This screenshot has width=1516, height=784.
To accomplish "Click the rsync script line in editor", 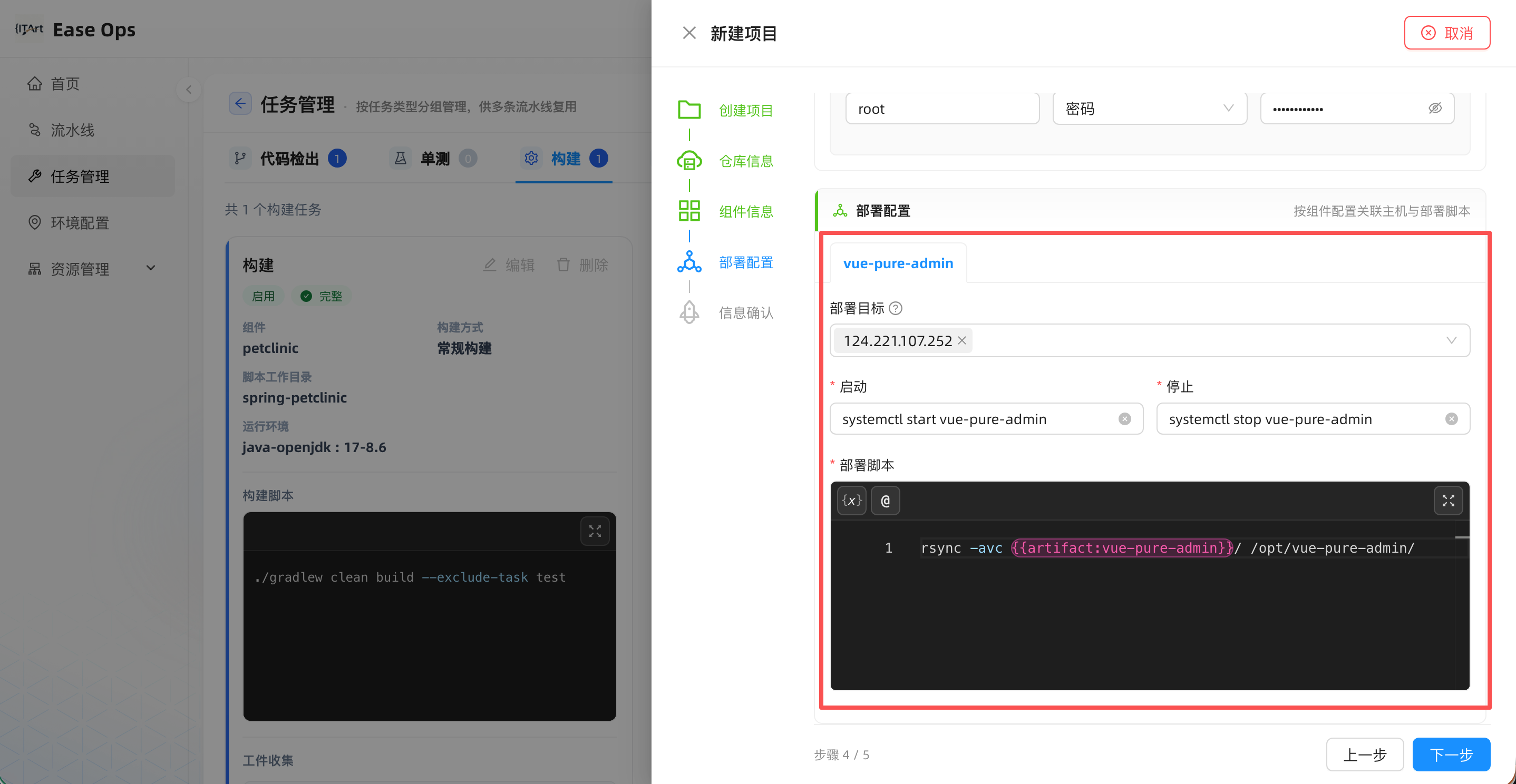I will pos(1167,547).
